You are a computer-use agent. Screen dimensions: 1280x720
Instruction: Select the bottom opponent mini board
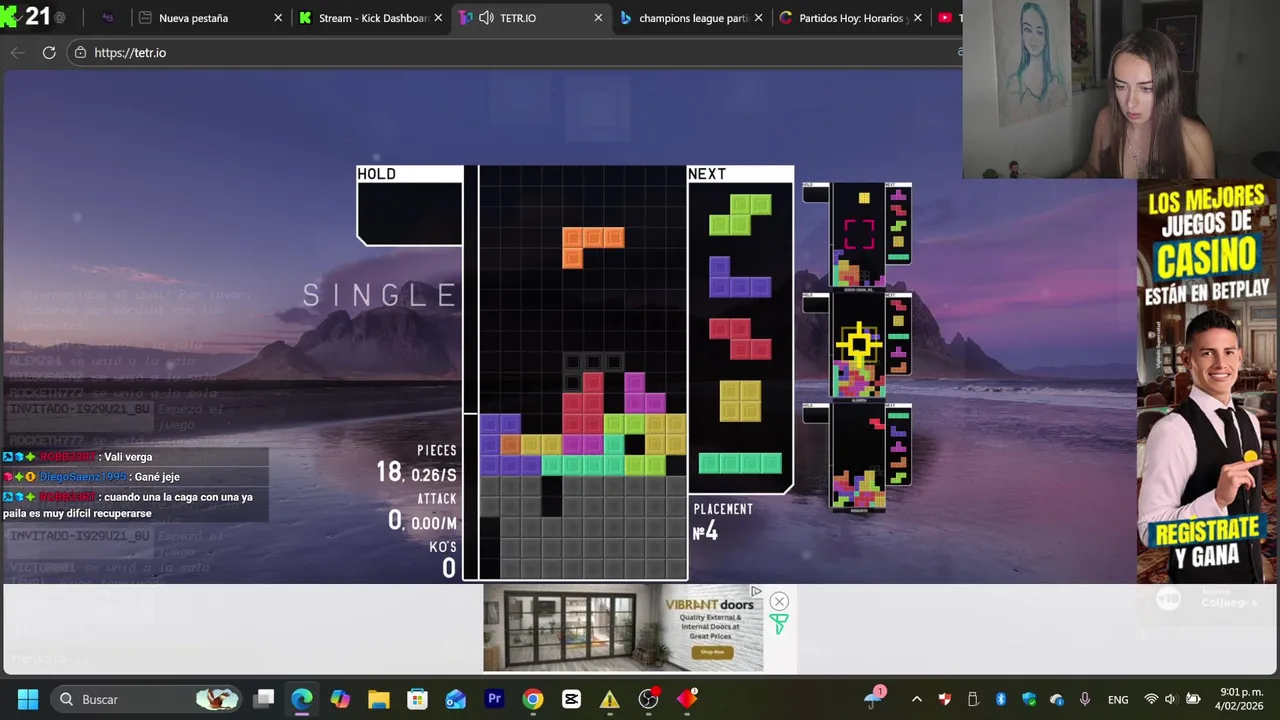858,457
